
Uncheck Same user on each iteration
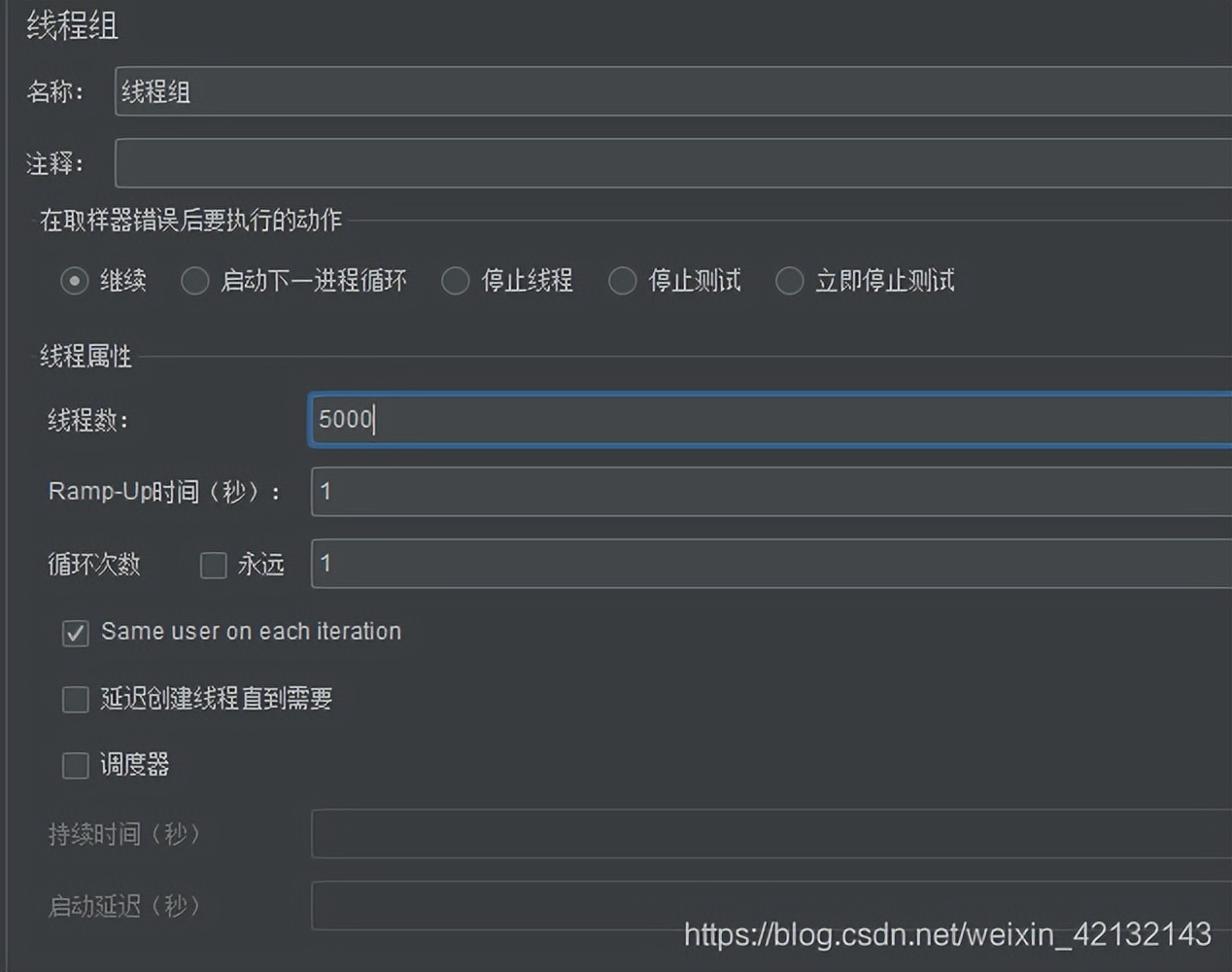[75, 633]
